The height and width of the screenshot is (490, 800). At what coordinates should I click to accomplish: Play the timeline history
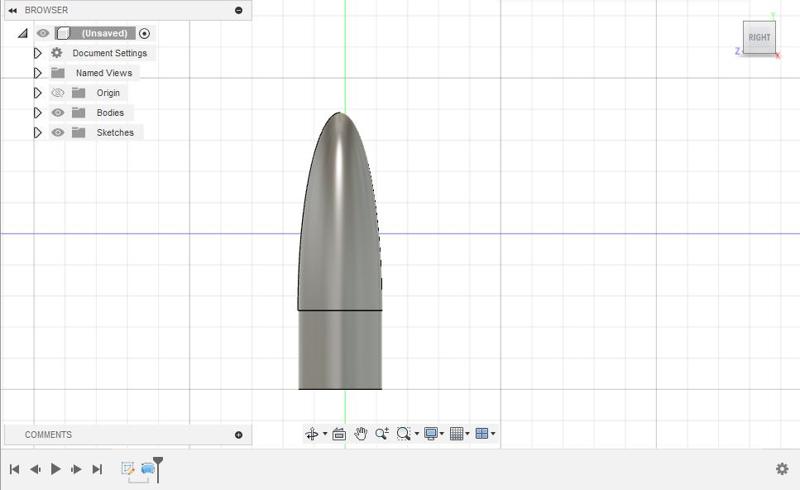click(x=56, y=469)
